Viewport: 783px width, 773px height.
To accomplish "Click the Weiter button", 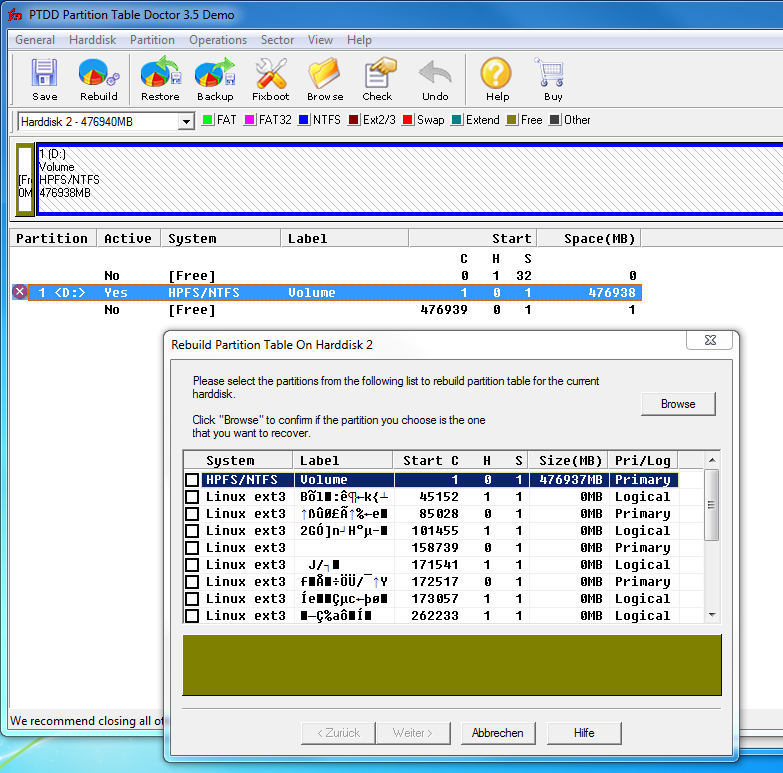I will pyautogui.click(x=413, y=733).
